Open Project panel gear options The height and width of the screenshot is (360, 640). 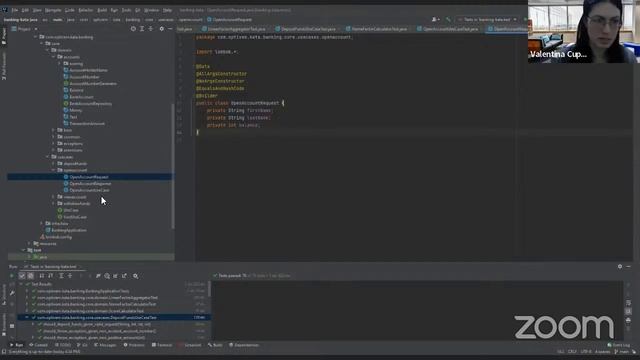(x=162, y=29)
